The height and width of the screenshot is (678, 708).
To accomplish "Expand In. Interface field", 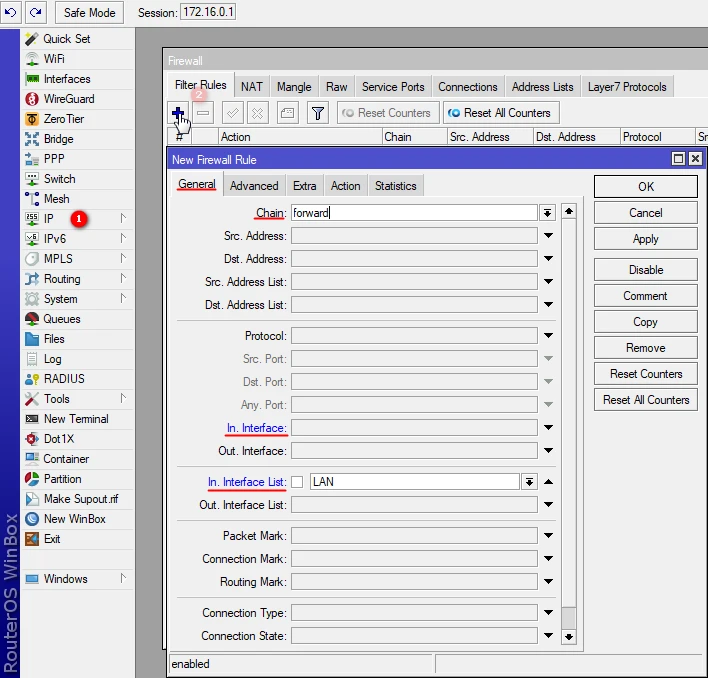I will point(548,427).
